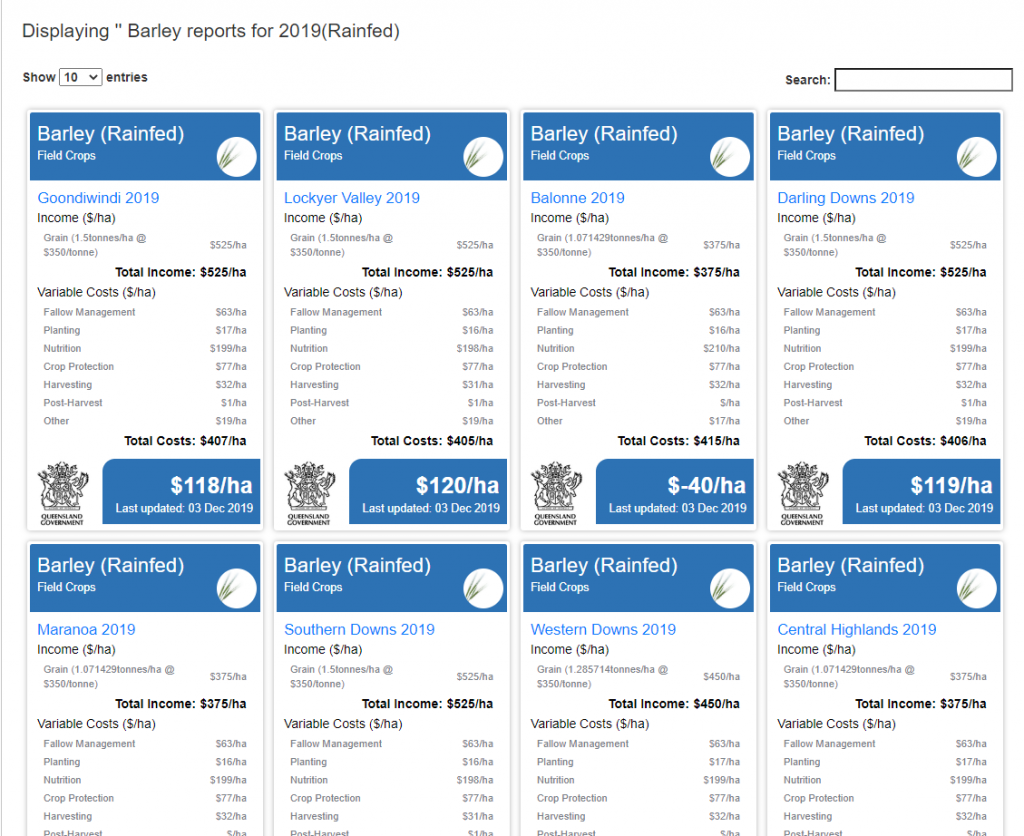Screen dimensions: 1024x836
Task: Click the $-40/ha gross margin panel
Action: click(675, 493)
